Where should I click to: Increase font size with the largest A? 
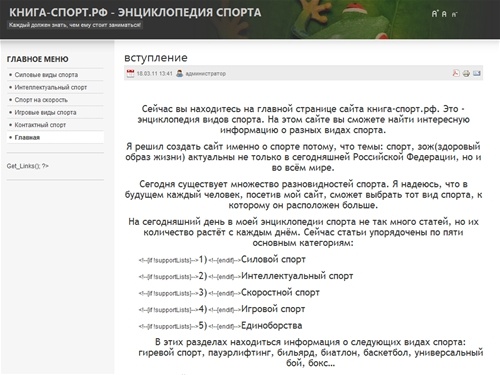coord(434,14)
